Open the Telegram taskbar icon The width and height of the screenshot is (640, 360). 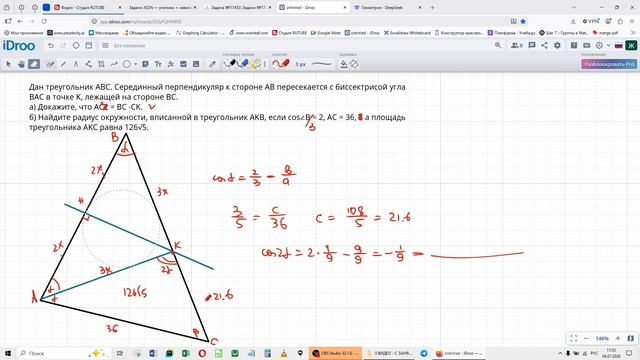pyautogui.click(x=424, y=353)
